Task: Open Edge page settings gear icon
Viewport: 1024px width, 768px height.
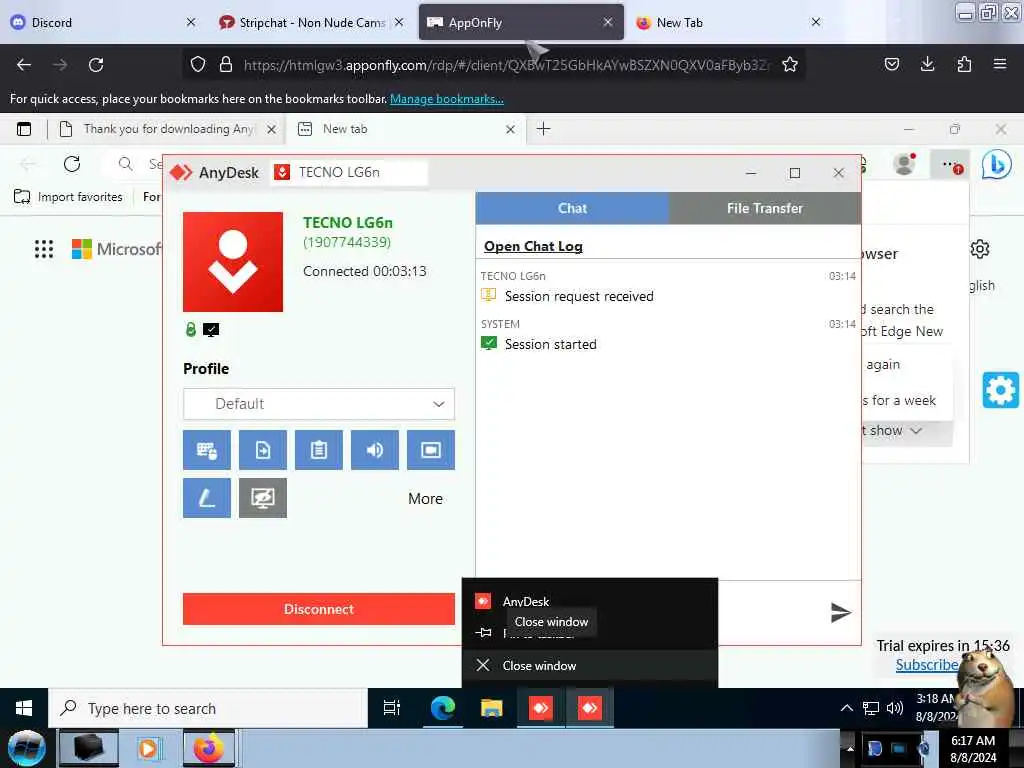Action: (980, 249)
